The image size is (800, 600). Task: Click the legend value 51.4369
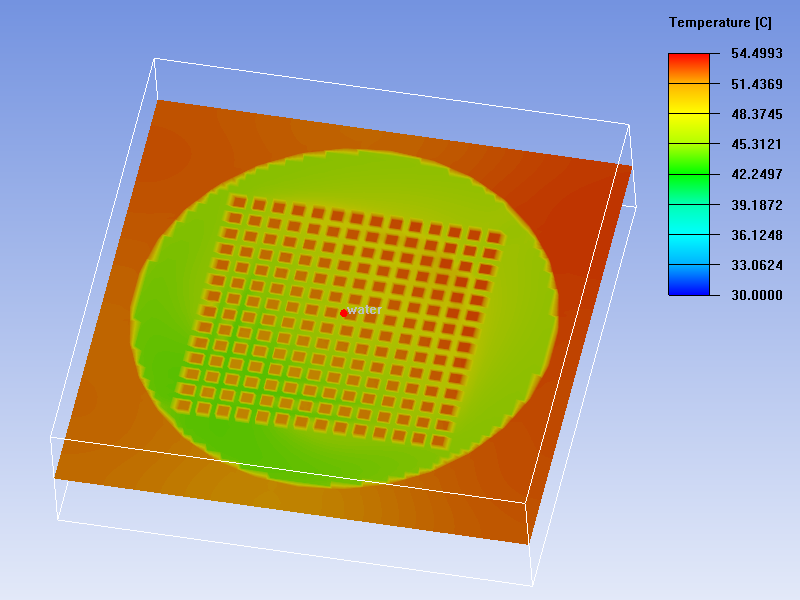(x=757, y=84)
